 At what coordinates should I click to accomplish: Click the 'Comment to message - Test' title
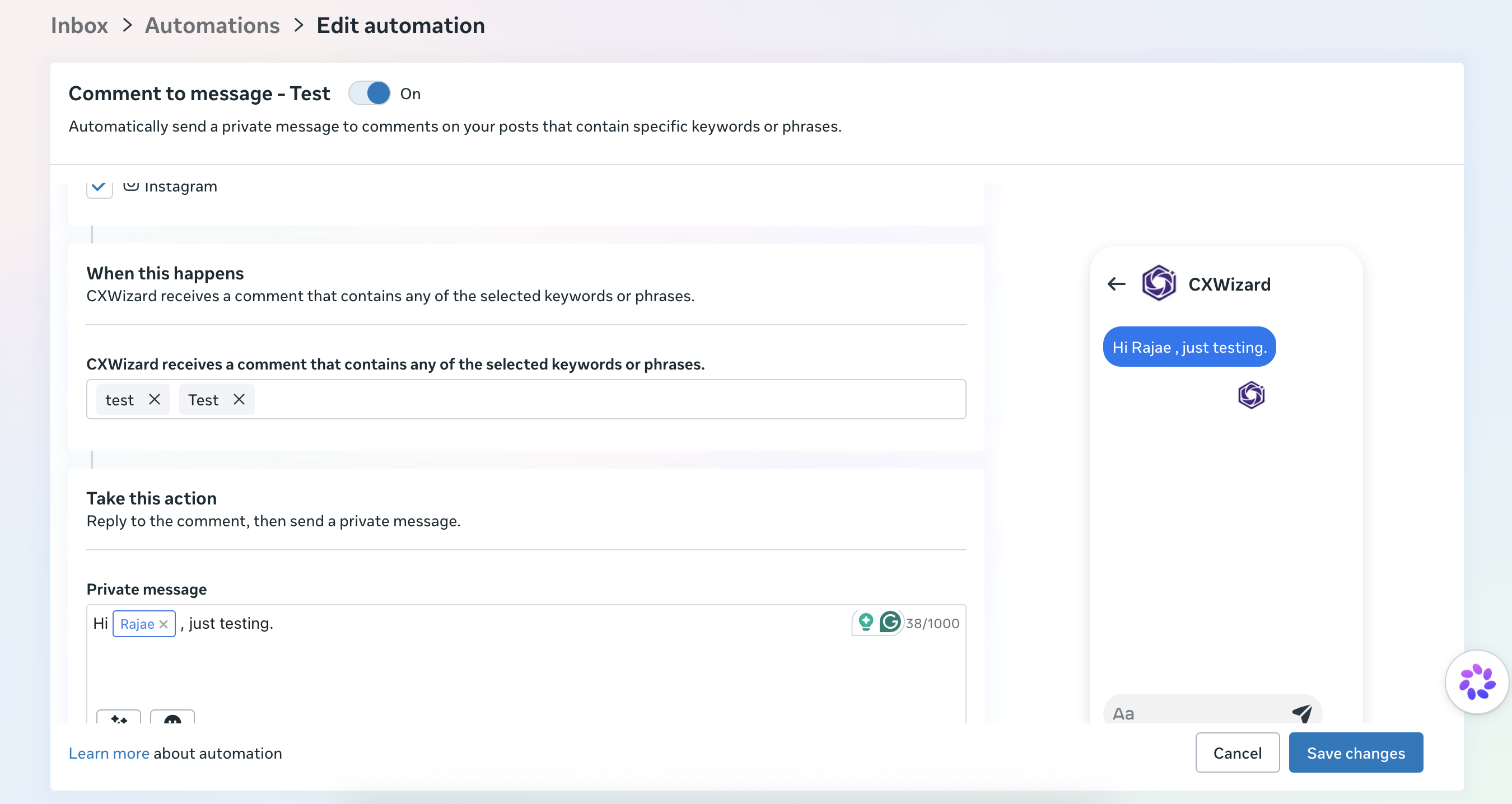pos(199,94)
